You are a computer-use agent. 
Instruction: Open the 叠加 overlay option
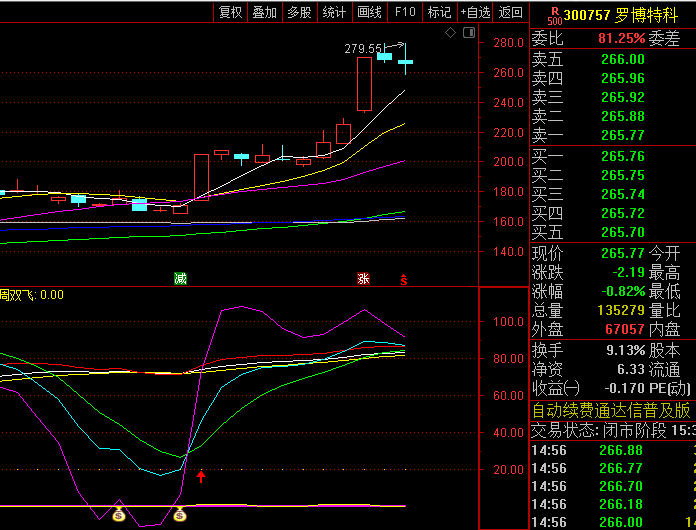265,12
